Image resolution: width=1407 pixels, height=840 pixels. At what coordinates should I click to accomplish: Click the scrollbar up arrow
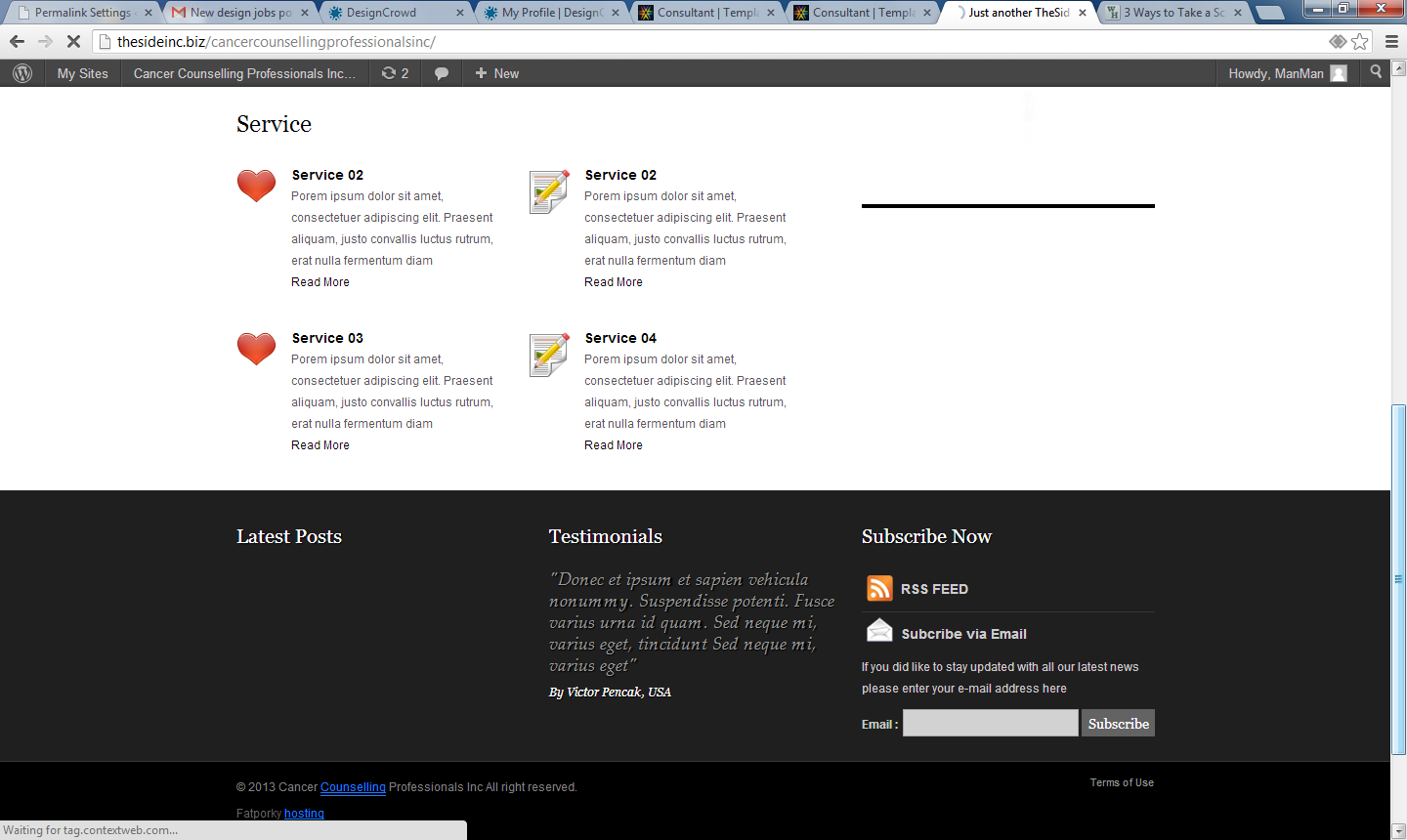1398,67
